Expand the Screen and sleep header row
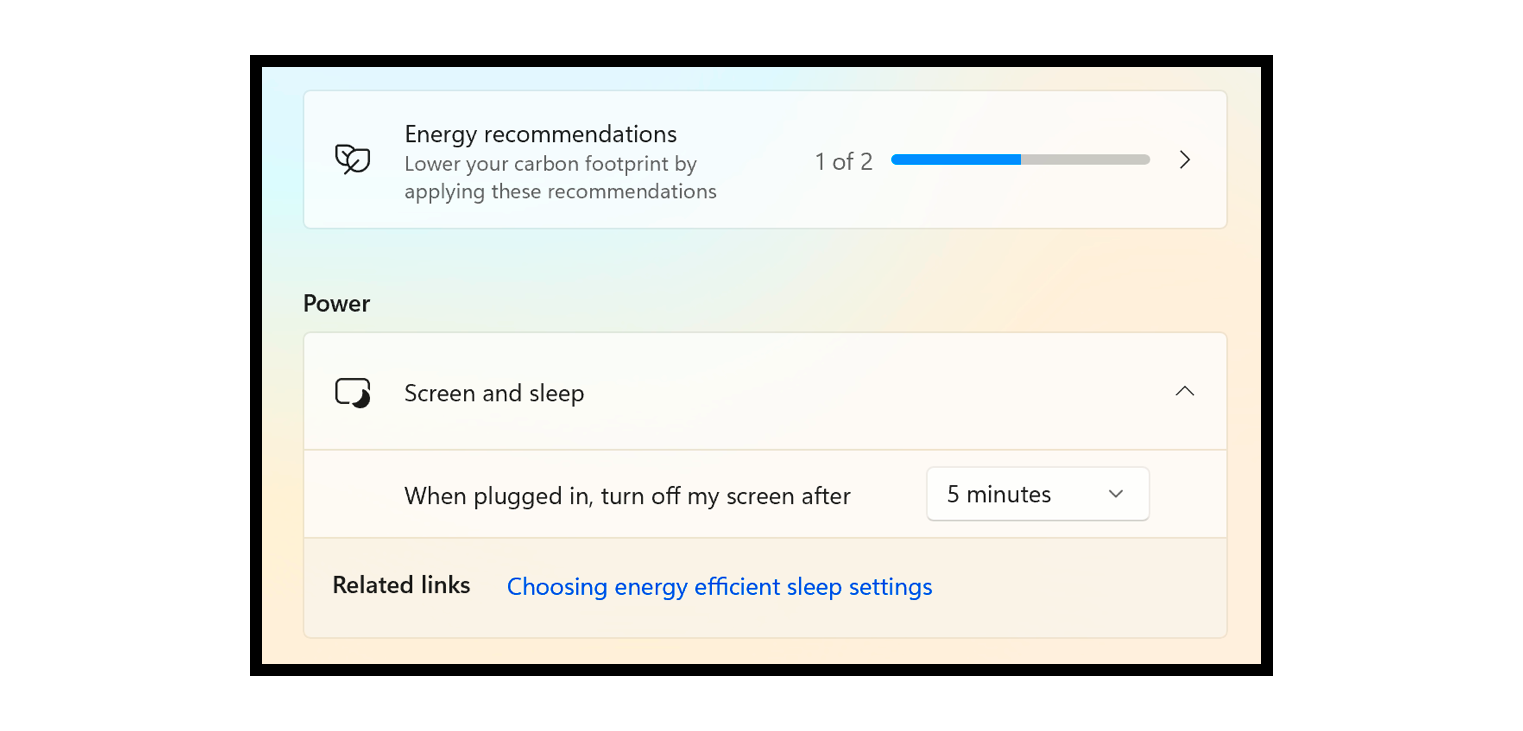The width and height of the screenshot is (1523, 731). click(765, 391)
